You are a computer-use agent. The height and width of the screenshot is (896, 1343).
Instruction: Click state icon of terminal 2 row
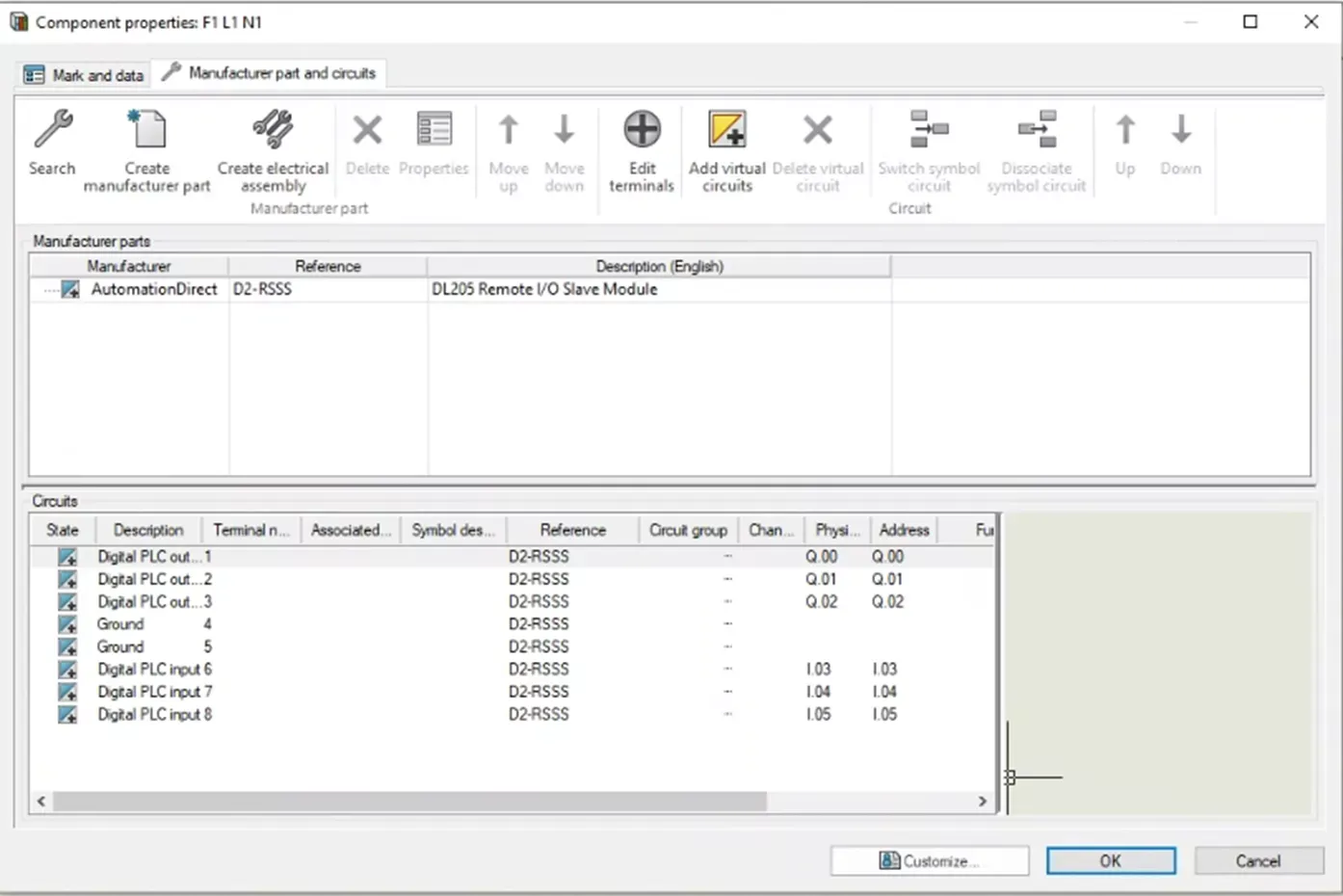pos(67,579)
